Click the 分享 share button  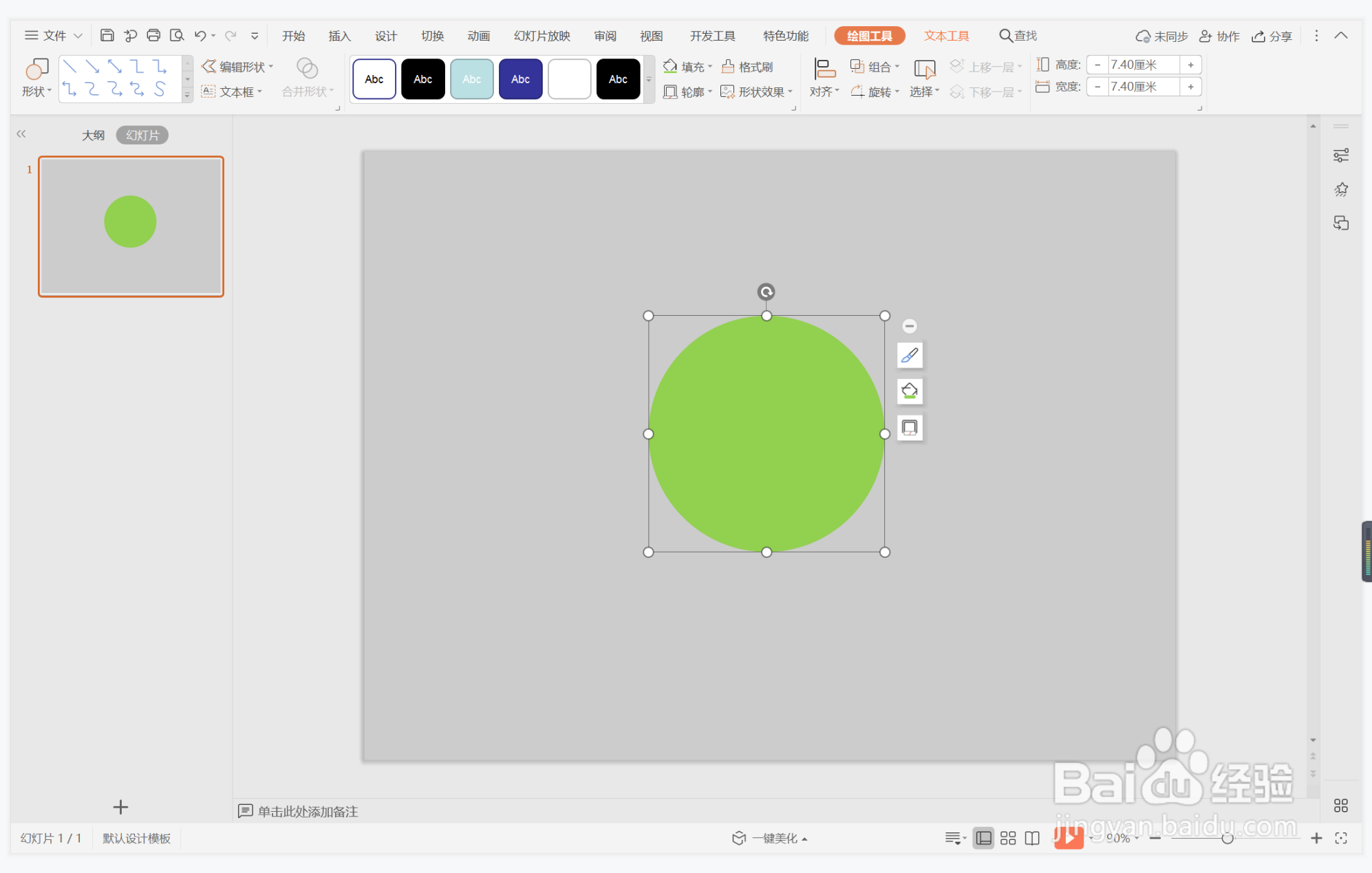pos(1272,36)
